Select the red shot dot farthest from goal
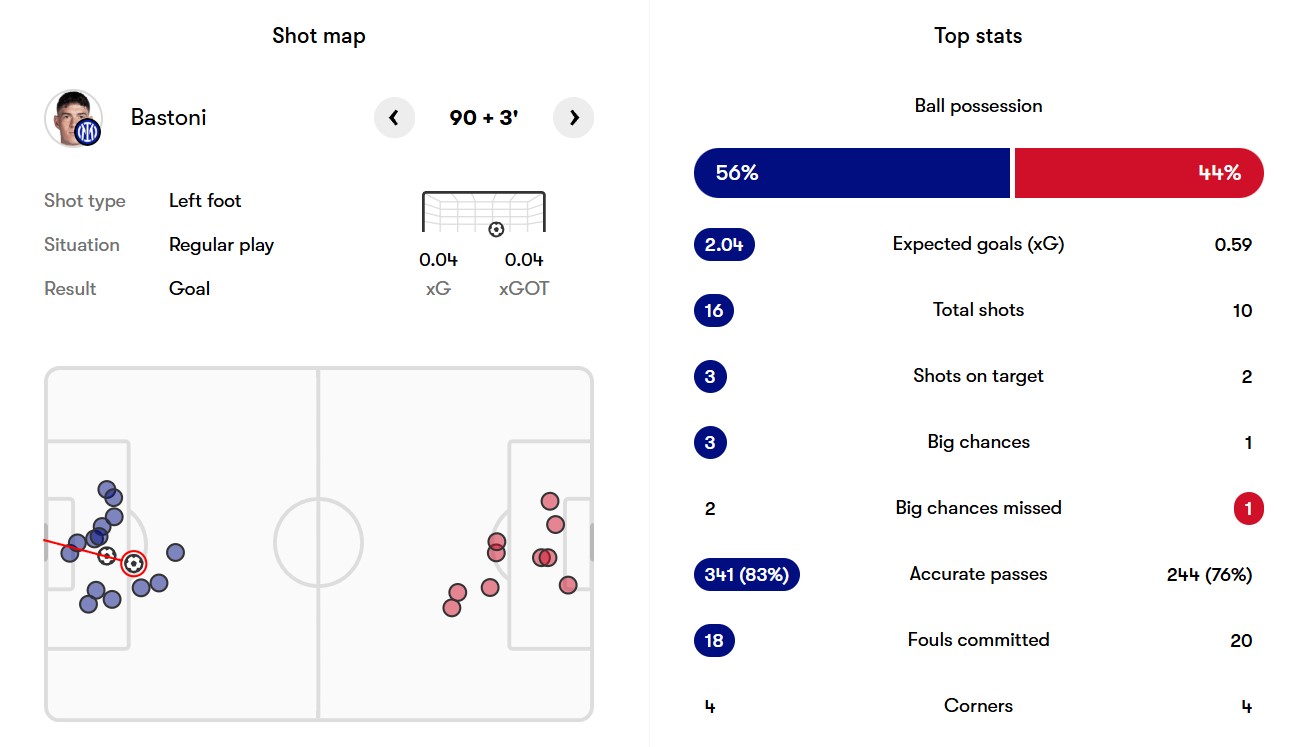 point(452,607)
